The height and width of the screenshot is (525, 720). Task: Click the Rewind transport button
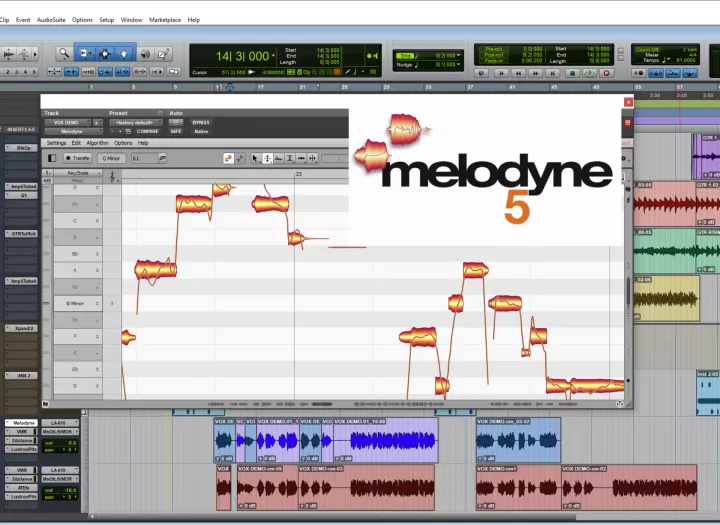tap(518, 73)
